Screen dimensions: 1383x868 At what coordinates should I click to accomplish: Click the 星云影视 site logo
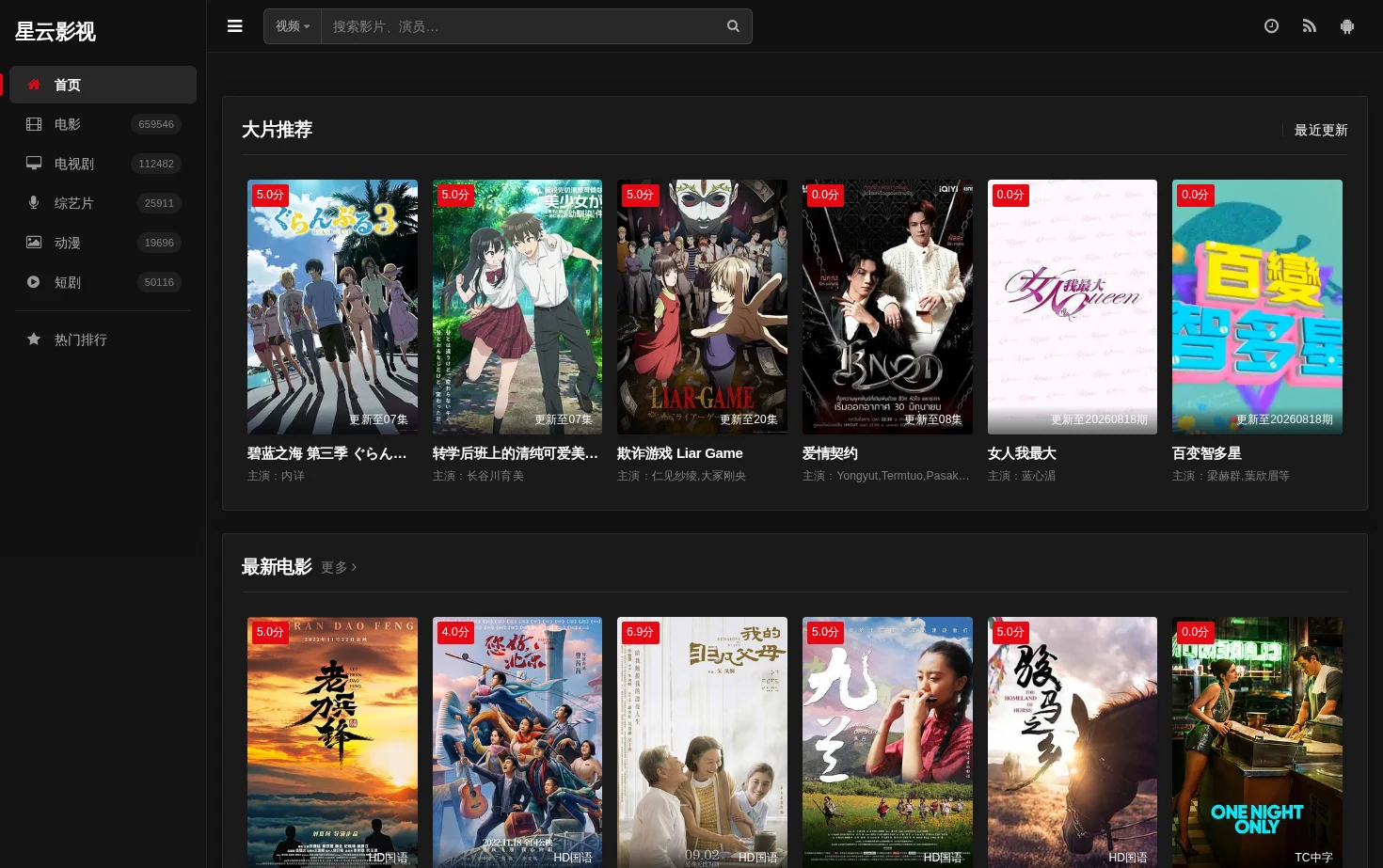[56, 32]
